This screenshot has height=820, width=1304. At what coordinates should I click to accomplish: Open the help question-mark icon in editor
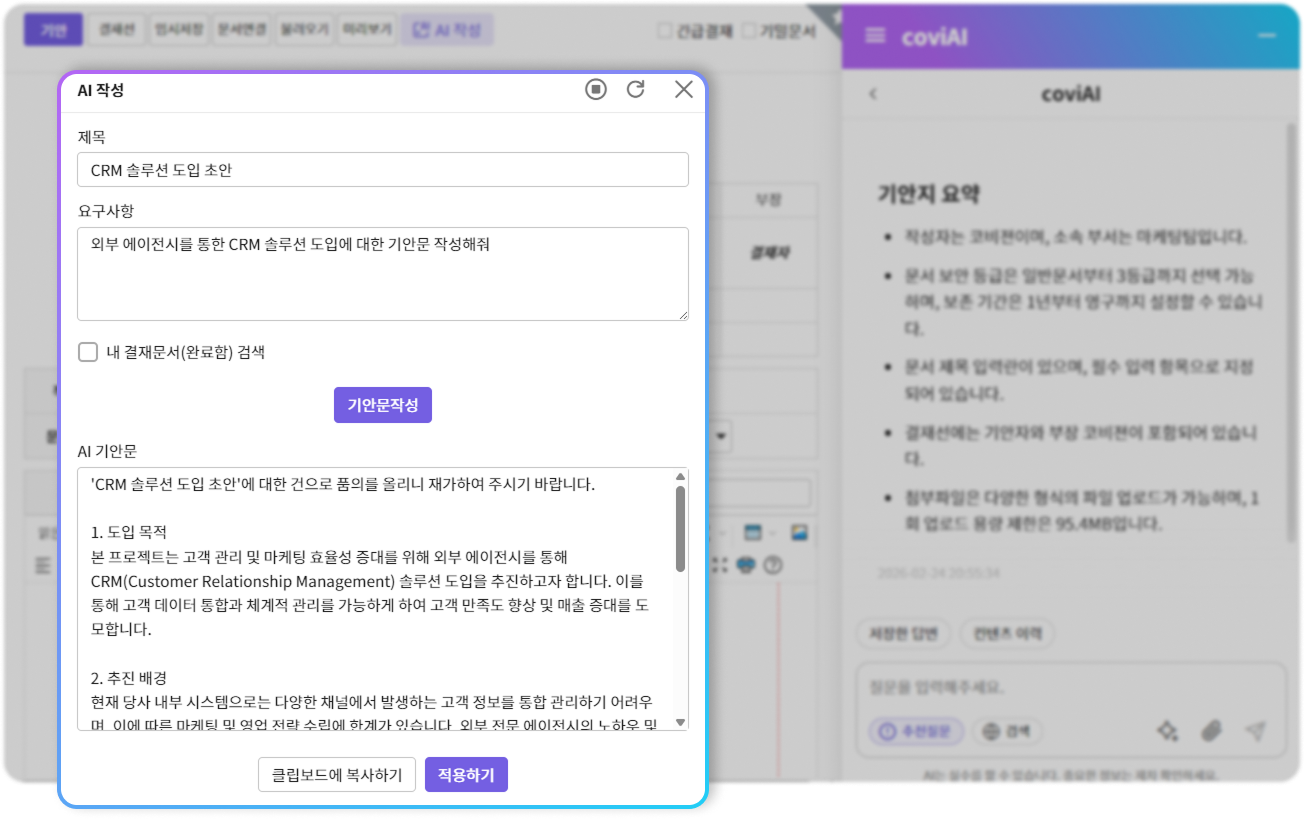pos(772,565)
